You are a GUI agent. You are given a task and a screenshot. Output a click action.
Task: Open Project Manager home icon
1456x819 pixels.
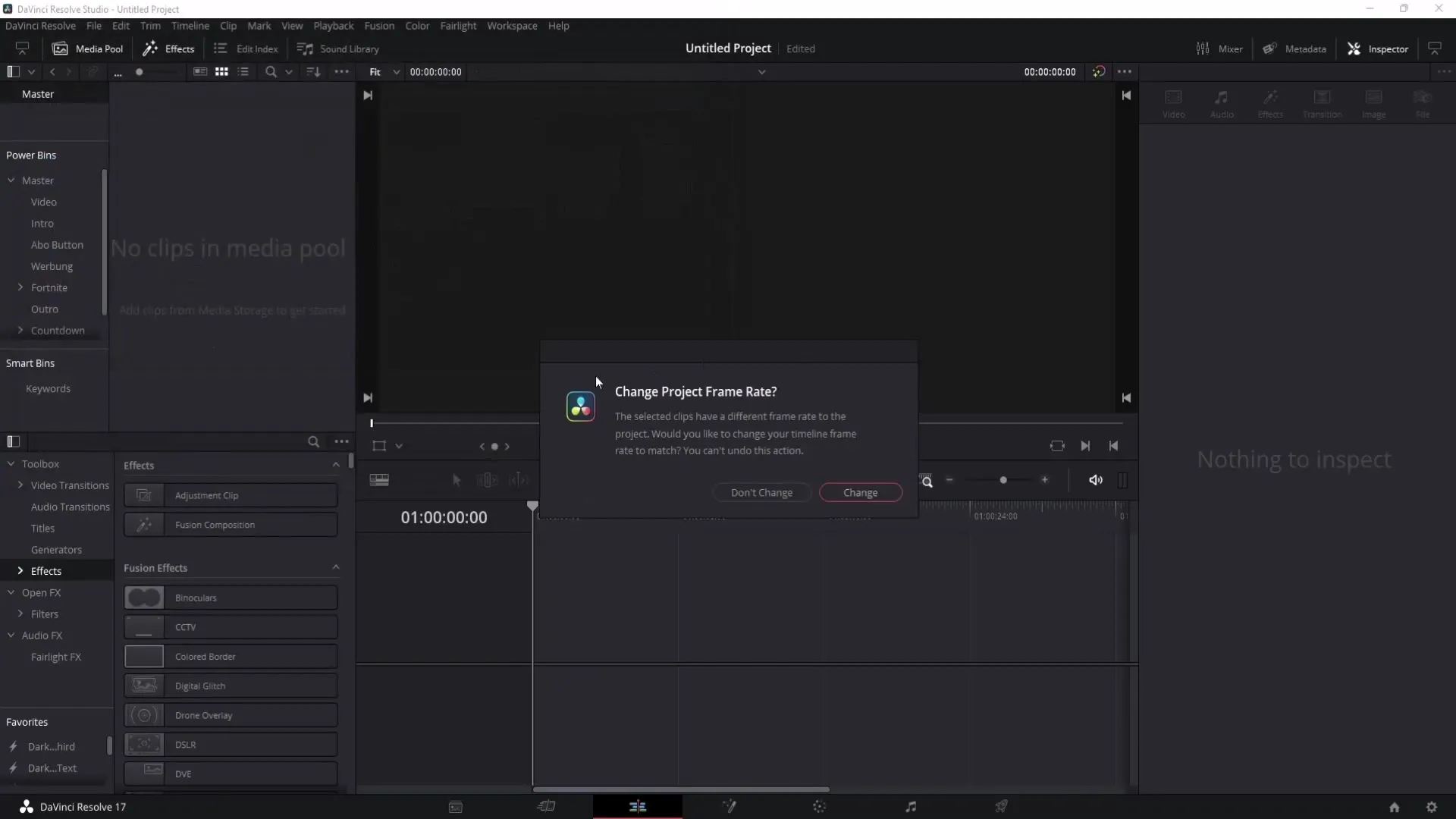click(1394, 807)
